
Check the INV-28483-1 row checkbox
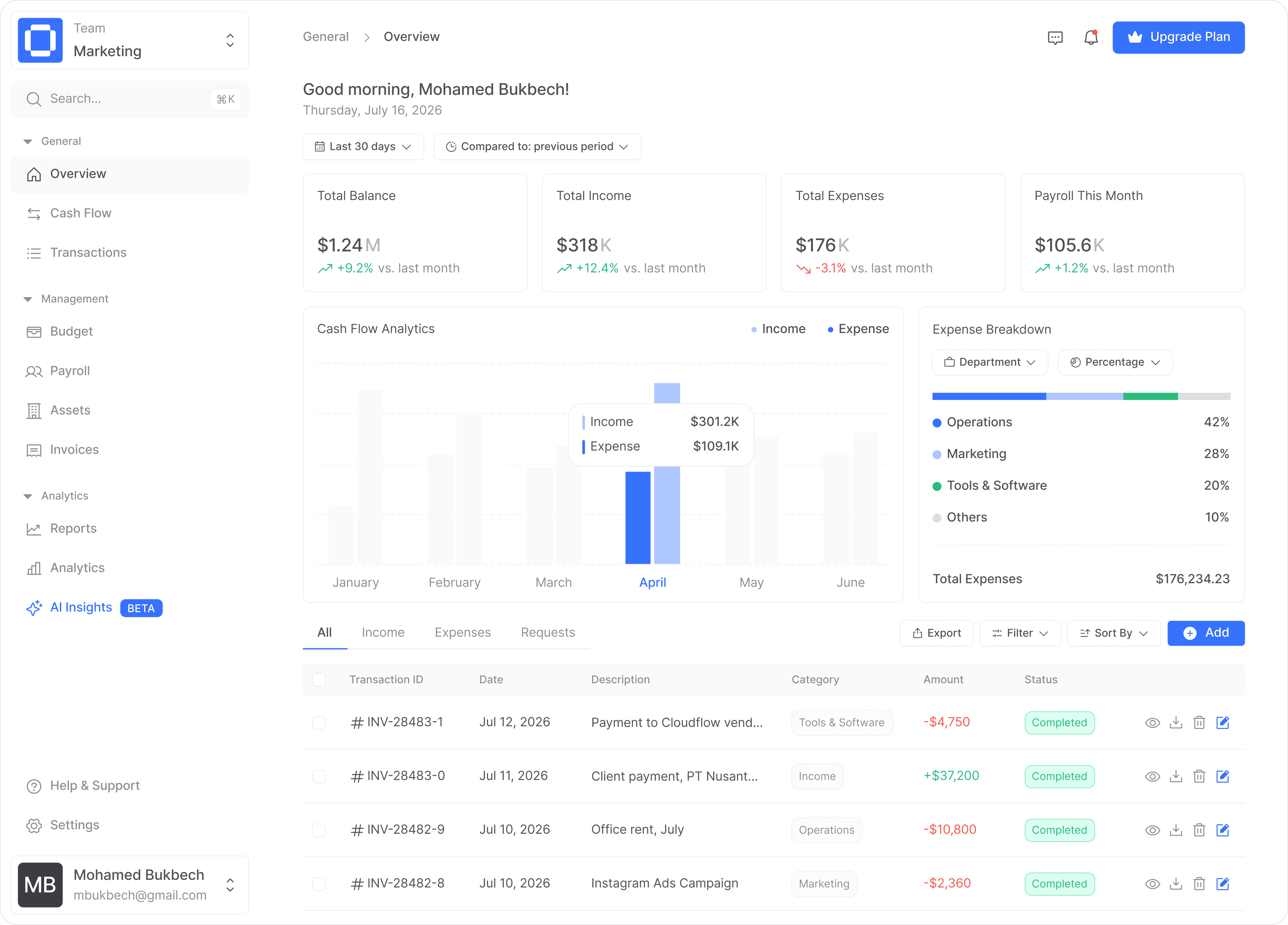(319, 722)
